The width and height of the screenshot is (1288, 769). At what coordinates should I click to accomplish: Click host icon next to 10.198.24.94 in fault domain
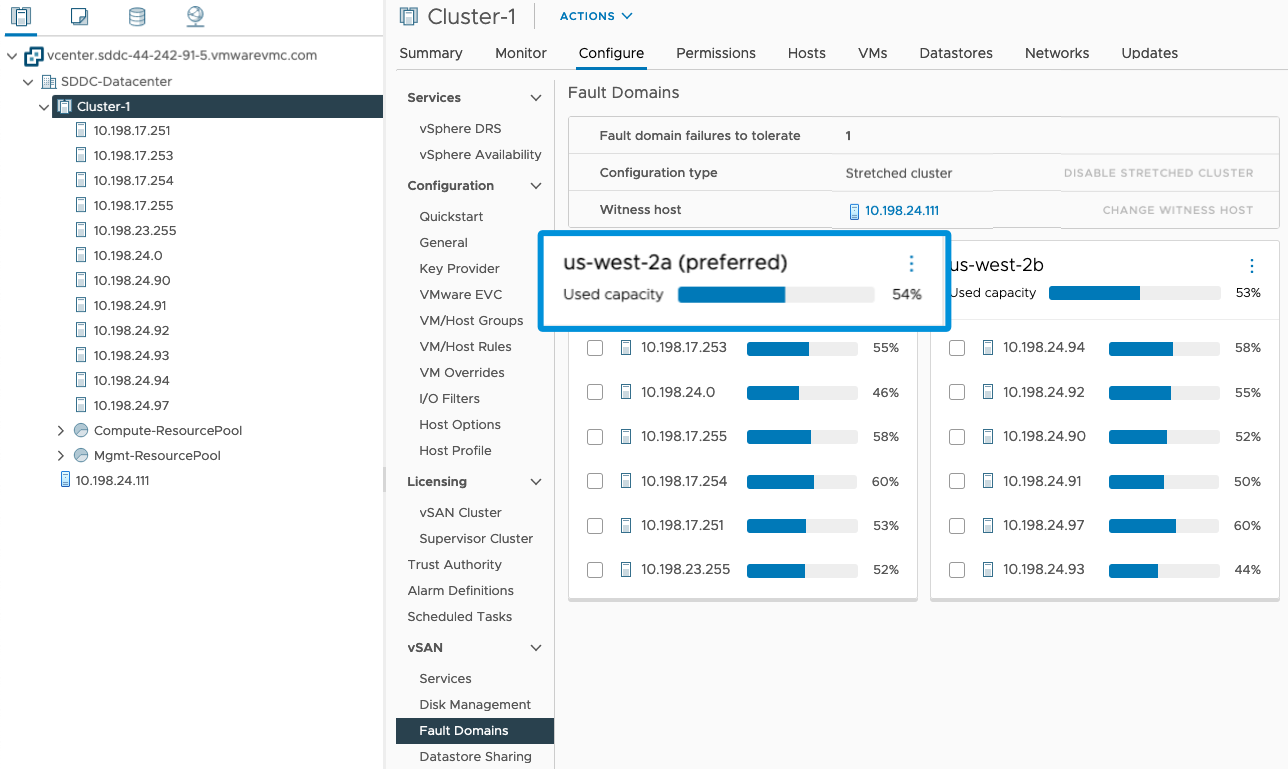(988, 348)
